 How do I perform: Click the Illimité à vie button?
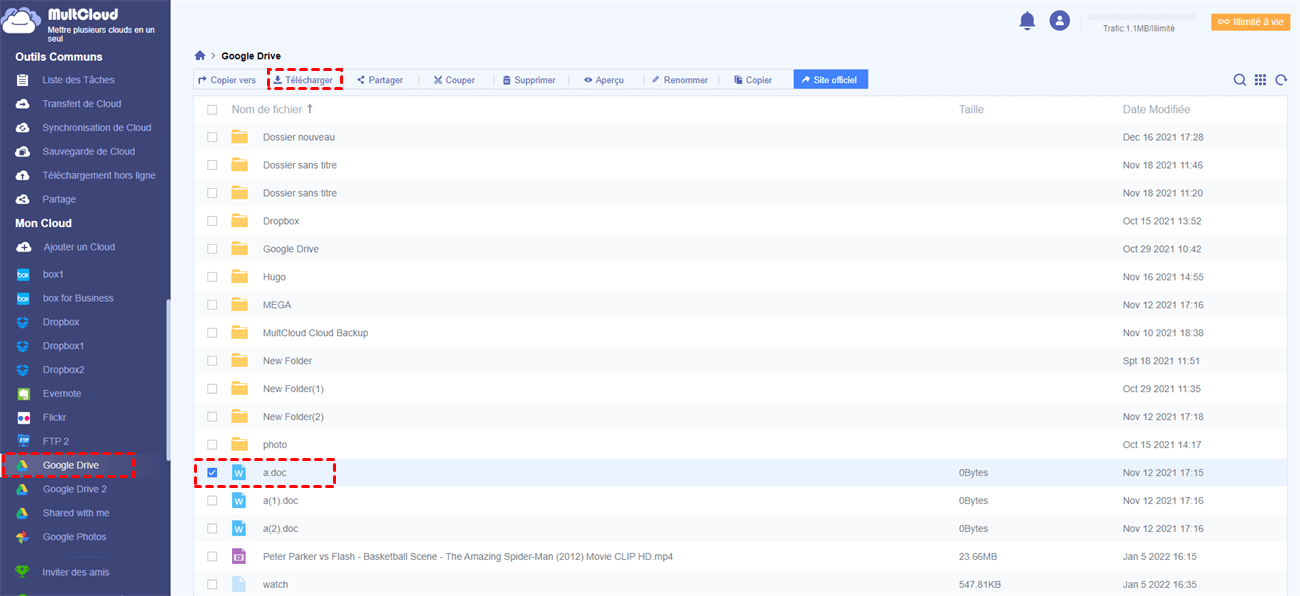click(1250, 22)
